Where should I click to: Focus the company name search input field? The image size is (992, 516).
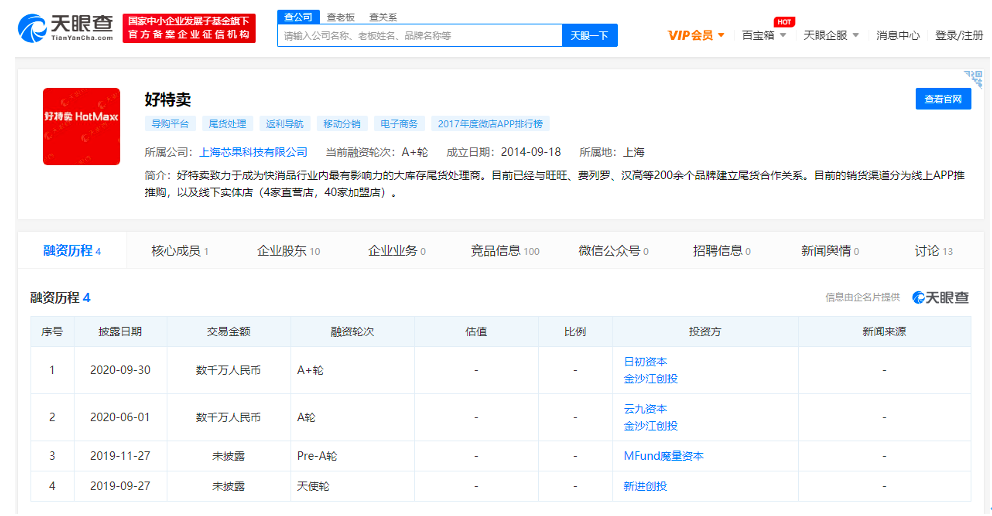tap(419, 36)
